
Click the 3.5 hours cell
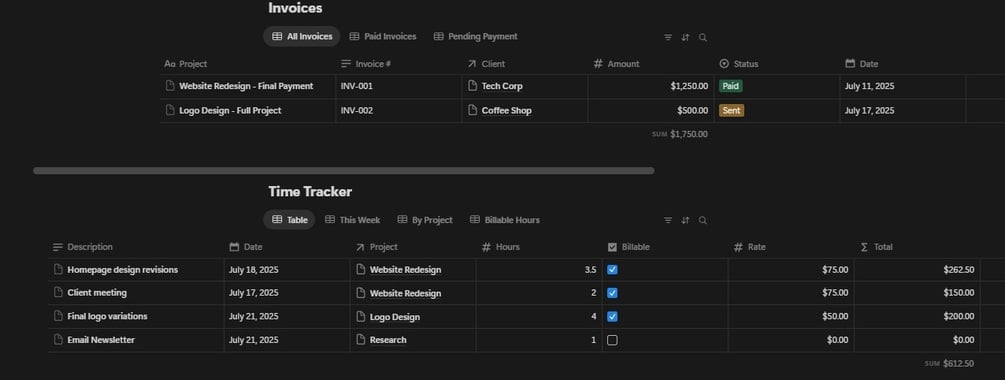pyautogui.click(x=539, y=270)
